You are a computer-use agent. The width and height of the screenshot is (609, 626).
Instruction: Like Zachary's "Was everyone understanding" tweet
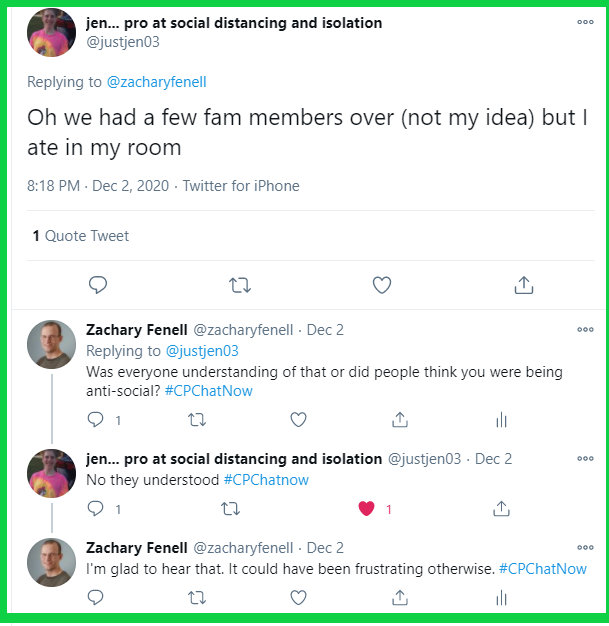click(x=297, y=420)
